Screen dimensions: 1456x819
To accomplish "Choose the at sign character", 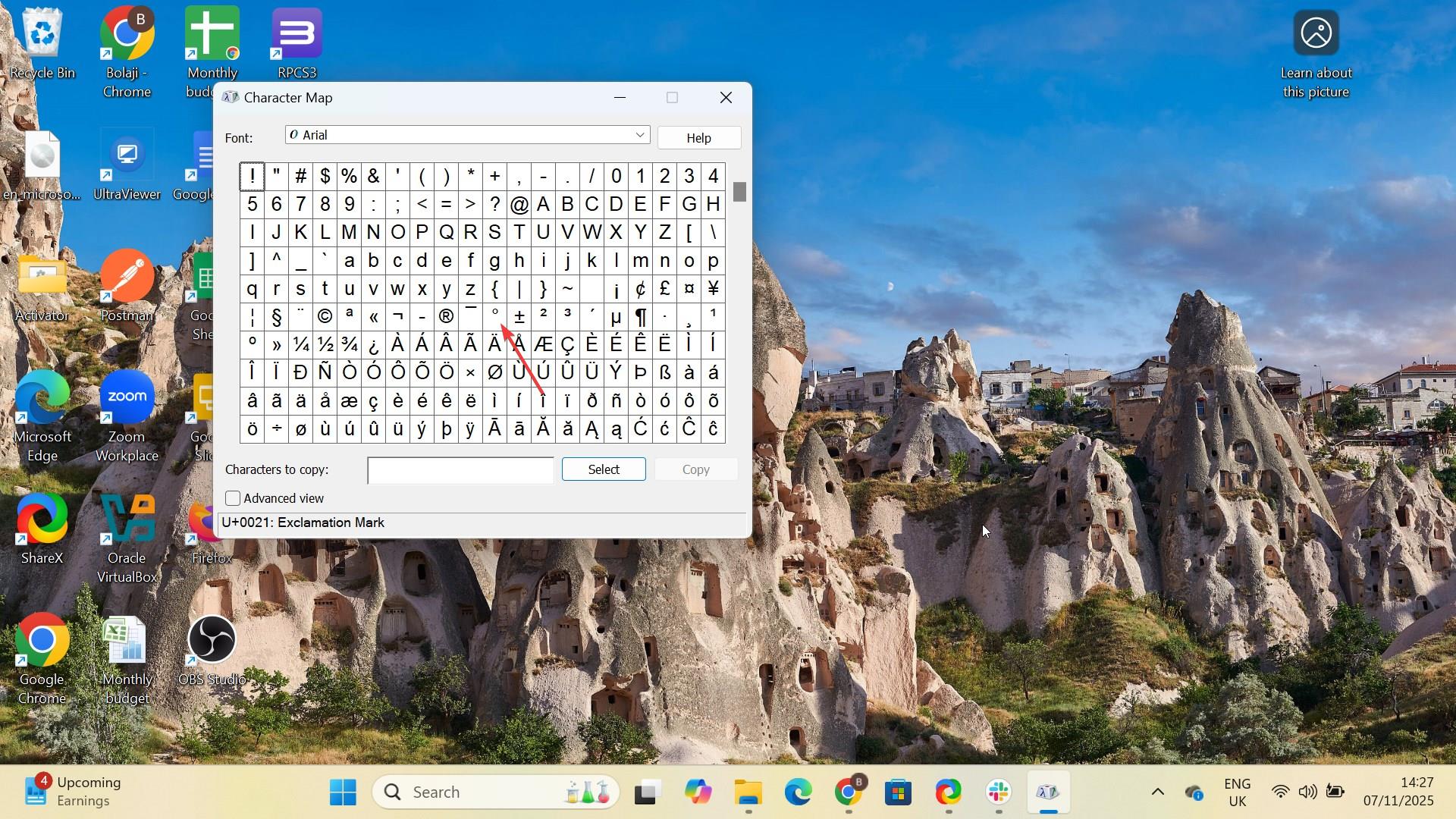I will 519,204.
